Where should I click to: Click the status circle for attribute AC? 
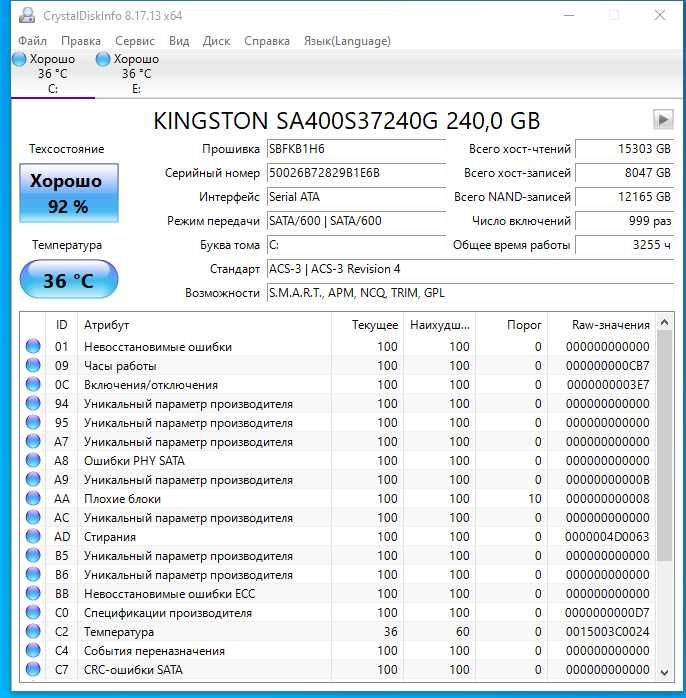pos(33,517)
